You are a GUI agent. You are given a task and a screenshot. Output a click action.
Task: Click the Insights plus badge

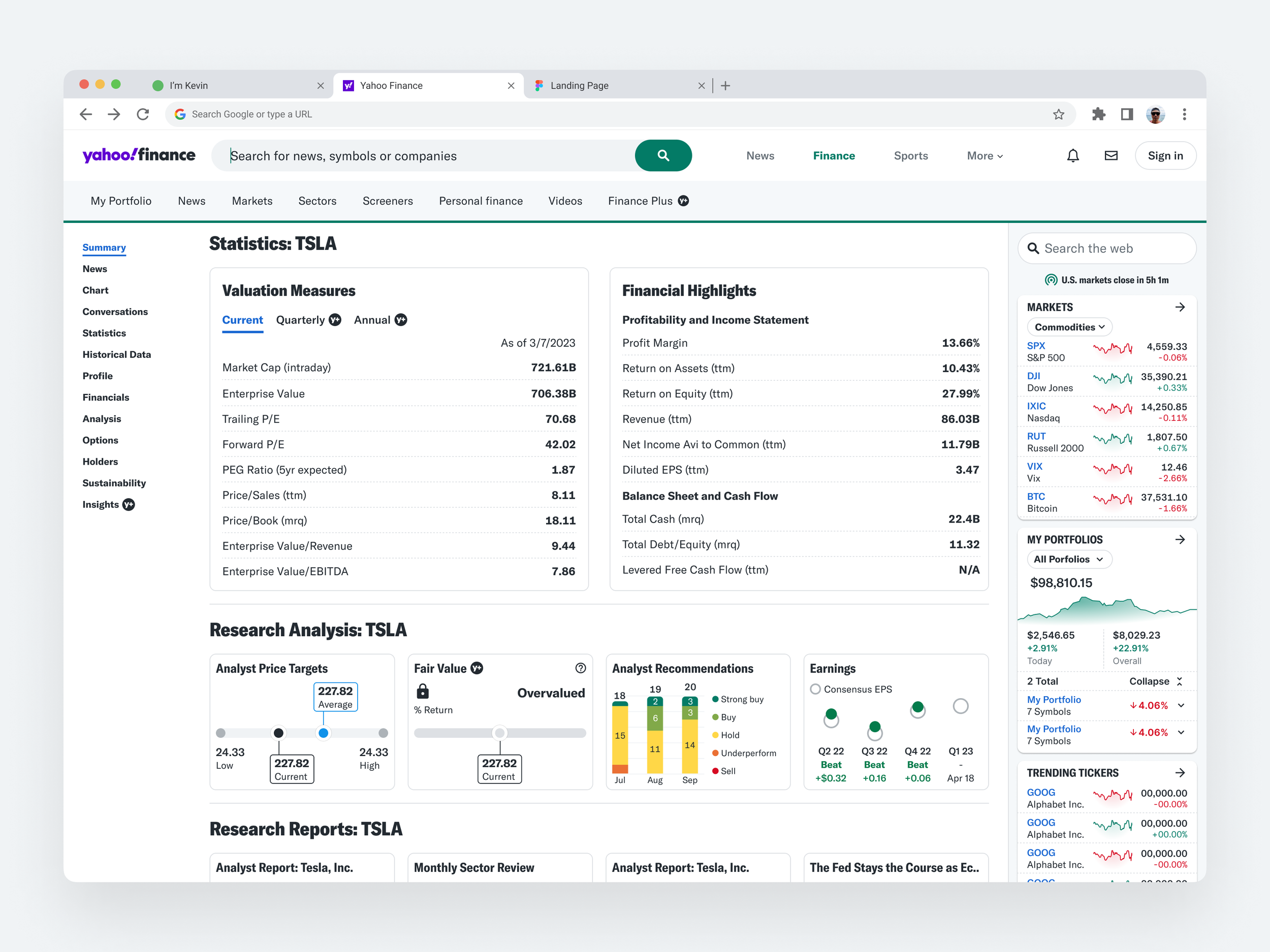(x=129, y=504)
